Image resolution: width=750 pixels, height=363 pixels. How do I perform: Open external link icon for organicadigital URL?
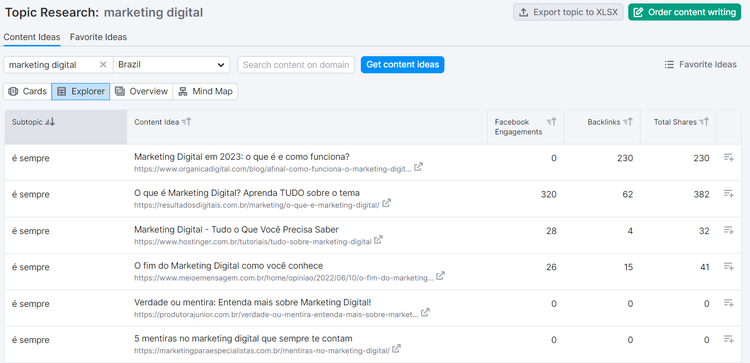click(x=418, y=167)
